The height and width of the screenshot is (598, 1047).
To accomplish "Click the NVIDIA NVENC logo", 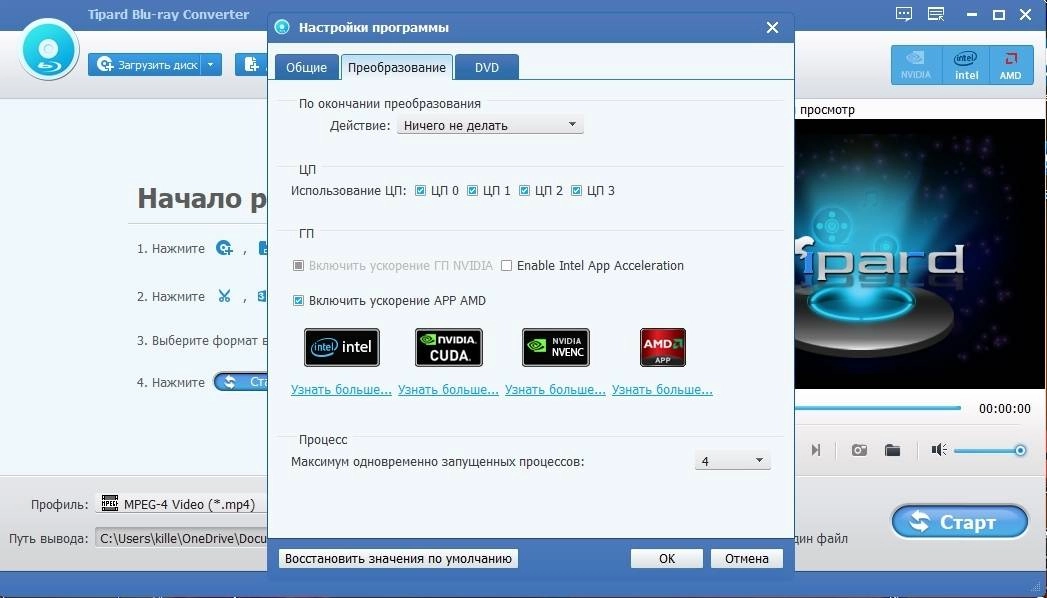I will click(x=556, y=347).
